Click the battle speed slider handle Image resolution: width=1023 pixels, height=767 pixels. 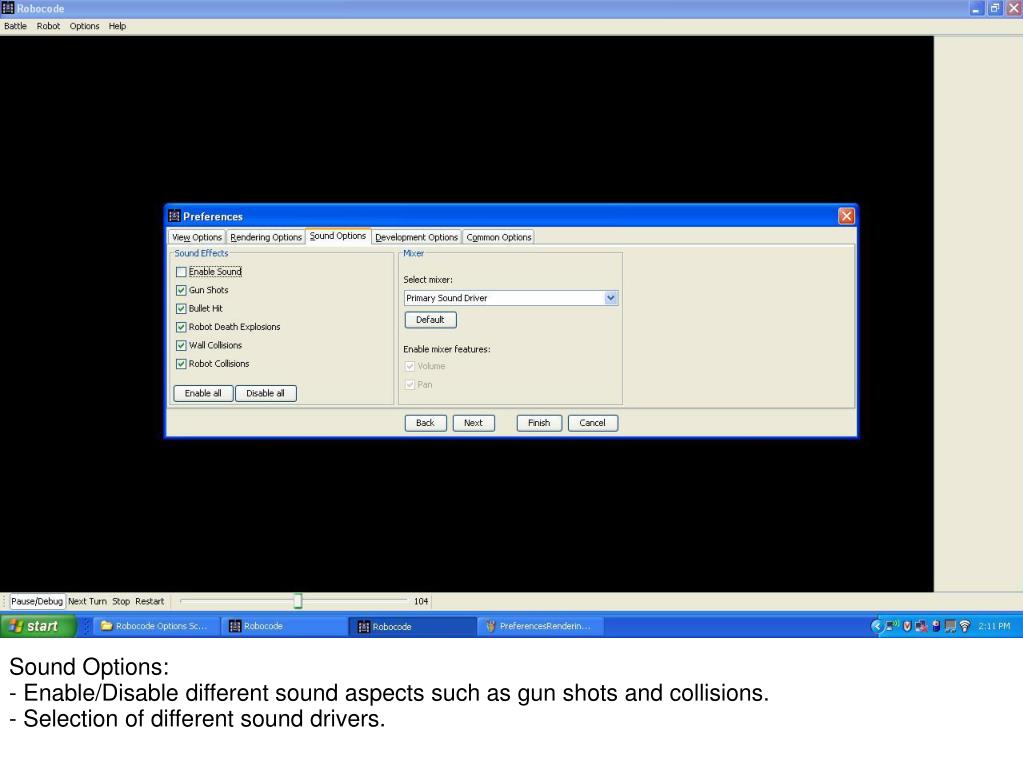click(298, 601)
